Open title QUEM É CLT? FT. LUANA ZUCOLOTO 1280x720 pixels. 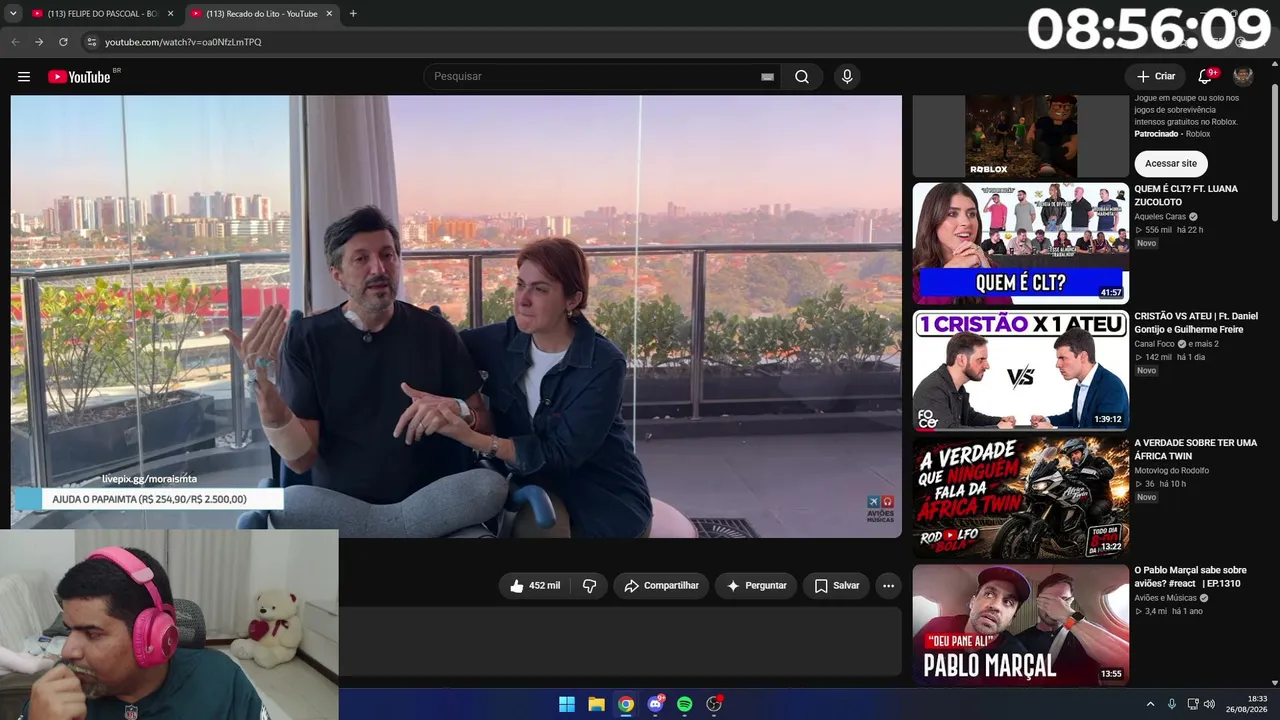(1186, 196)
